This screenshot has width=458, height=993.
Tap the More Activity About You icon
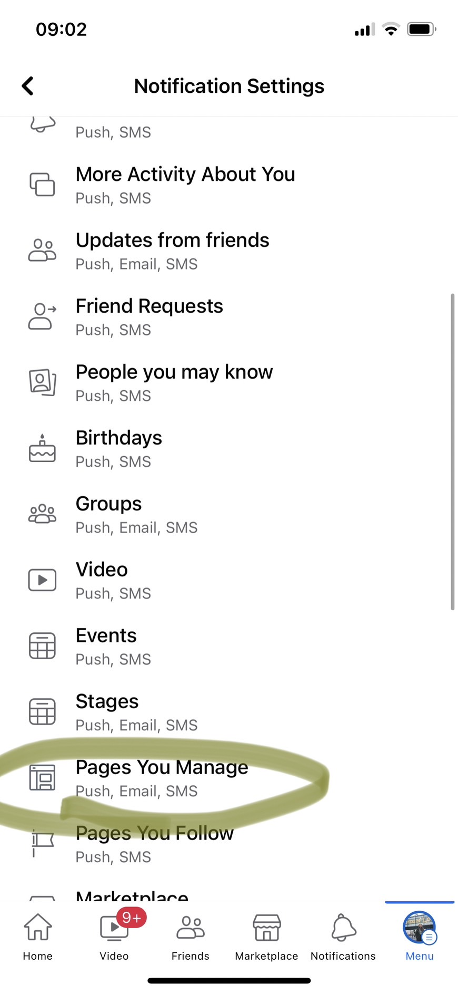coord(42,184)
